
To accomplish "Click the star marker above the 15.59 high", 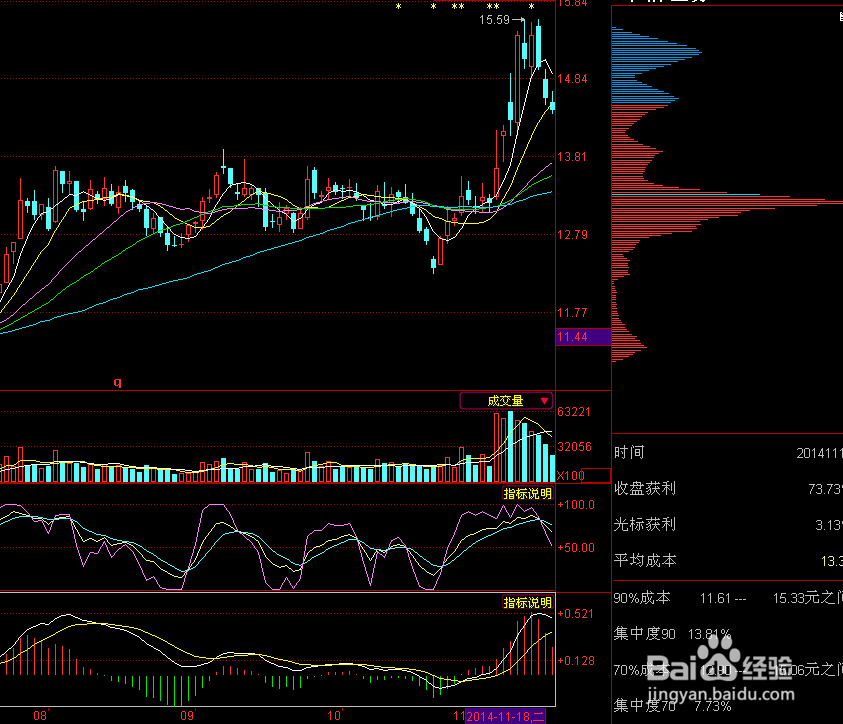I will click(531, 7).
